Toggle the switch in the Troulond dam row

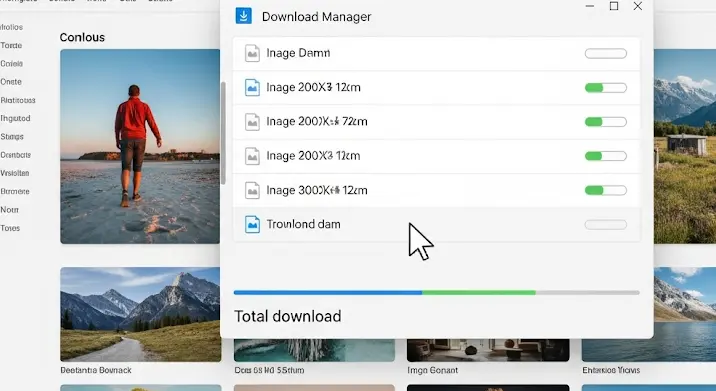605,224
